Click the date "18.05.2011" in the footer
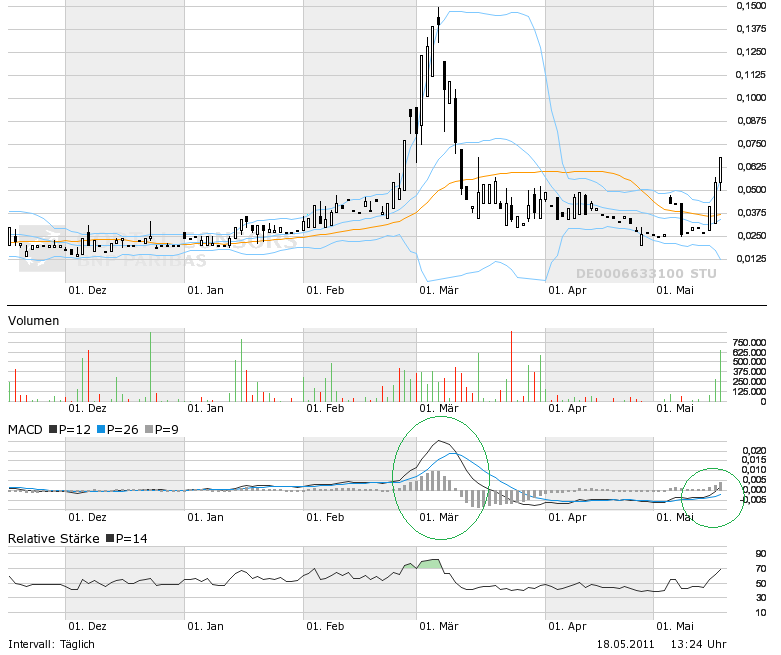The height and width of the screenshot is (655, 781). pyautogui.click(x=625, y=644)
